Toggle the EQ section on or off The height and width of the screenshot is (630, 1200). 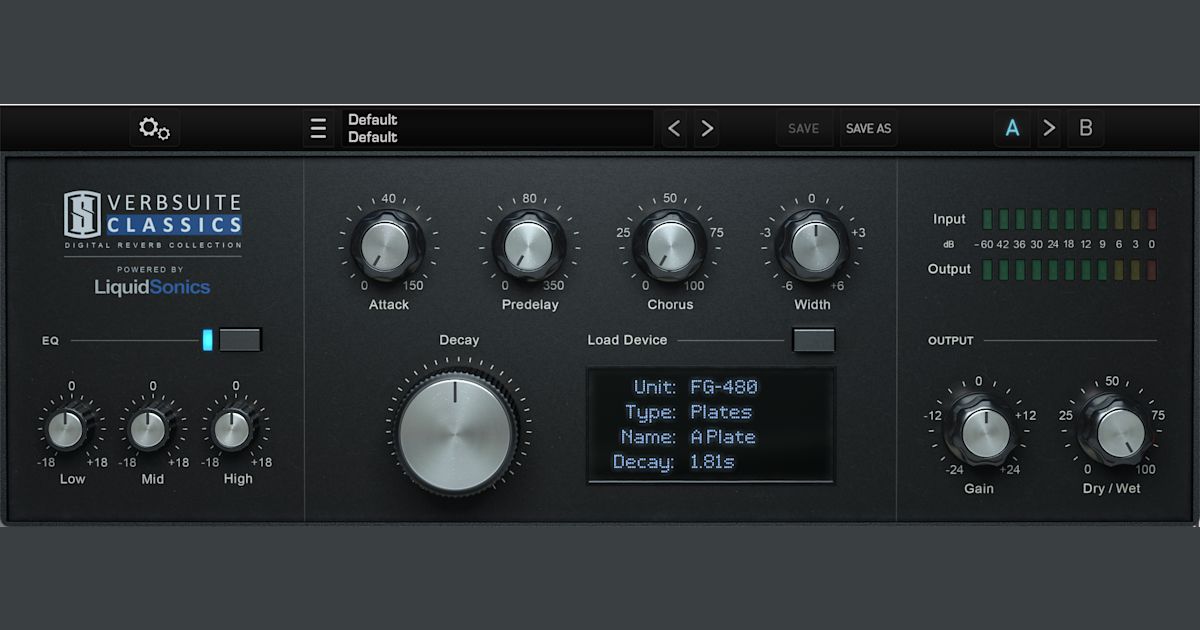pyautogui.click(x=240, y=340)
